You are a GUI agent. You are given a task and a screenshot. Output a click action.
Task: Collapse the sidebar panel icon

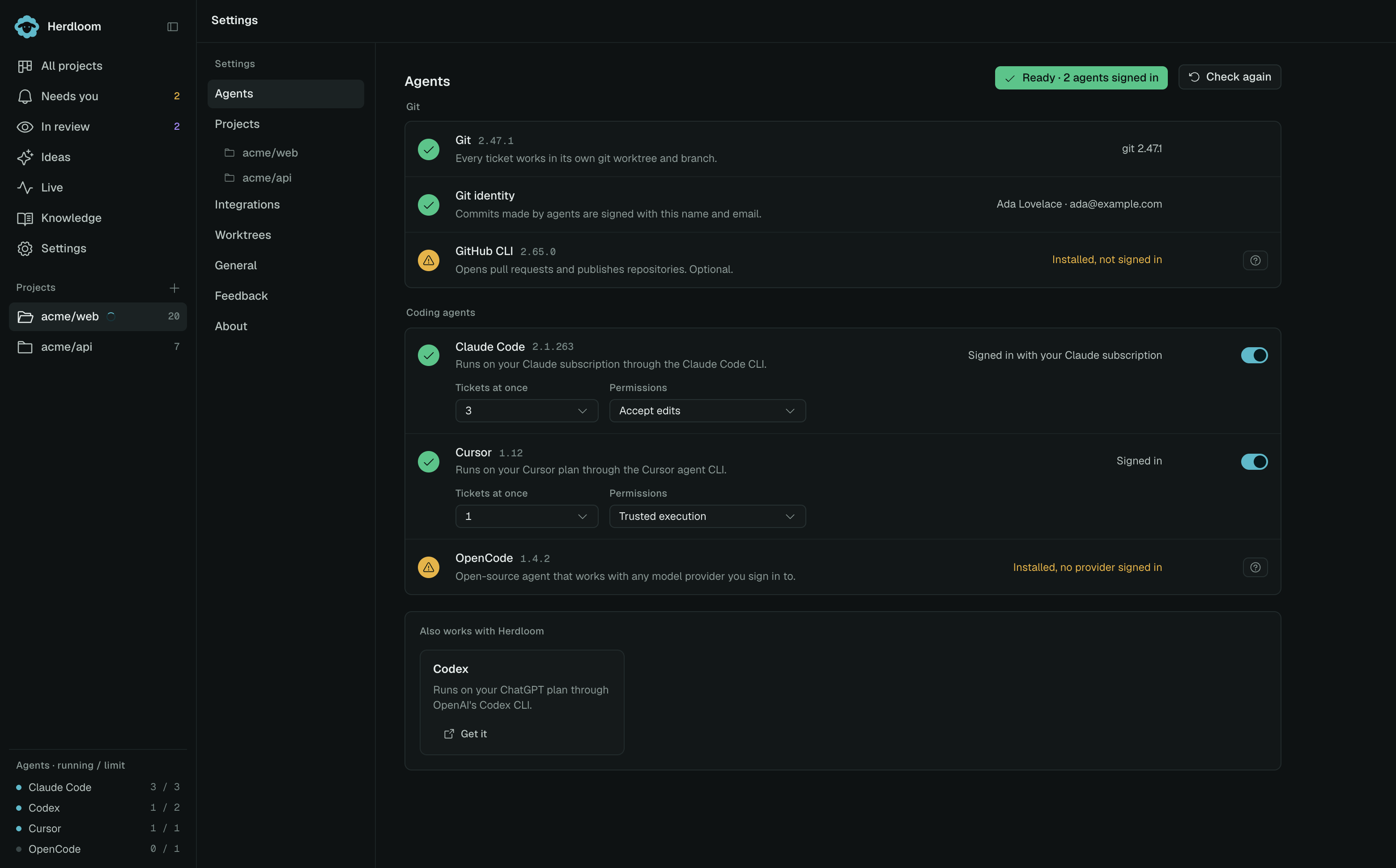(172, 27)
